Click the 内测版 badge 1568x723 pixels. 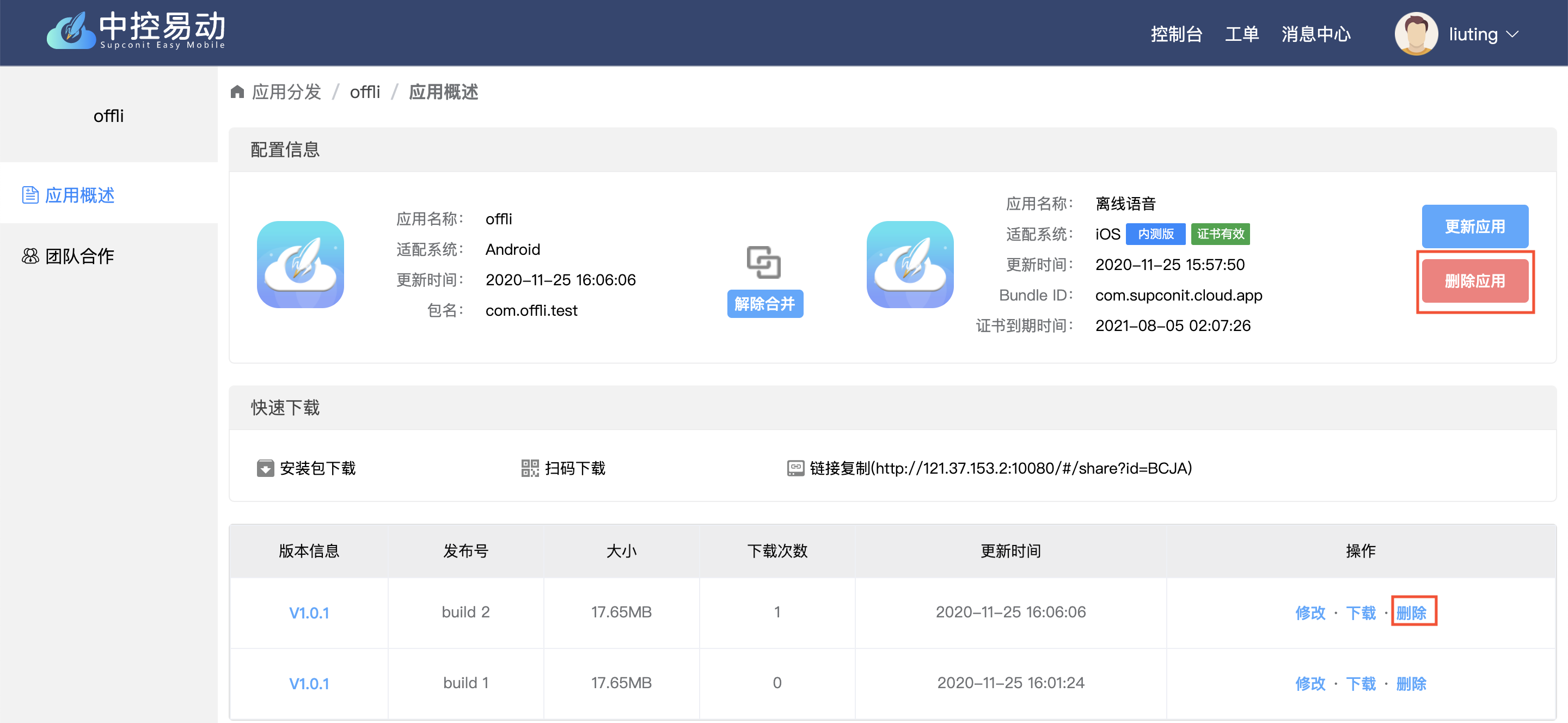pos(1155,234)
